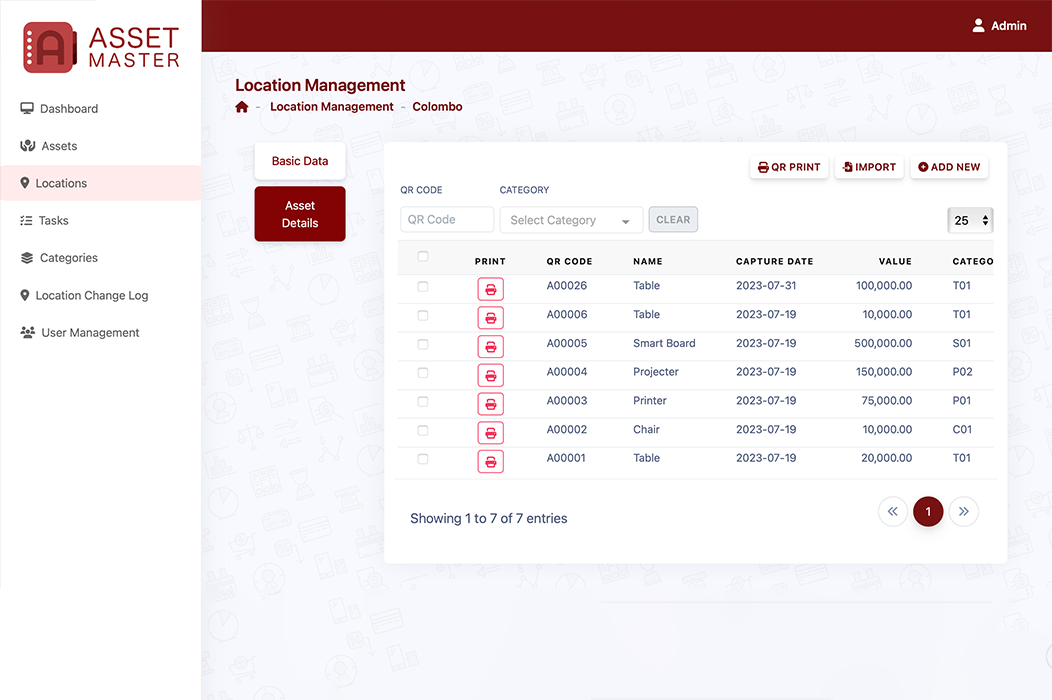The height and width of the screenshot is (700, 1052).
Task: Click print icon for Smart Board row
Action: tap(490, 346)
